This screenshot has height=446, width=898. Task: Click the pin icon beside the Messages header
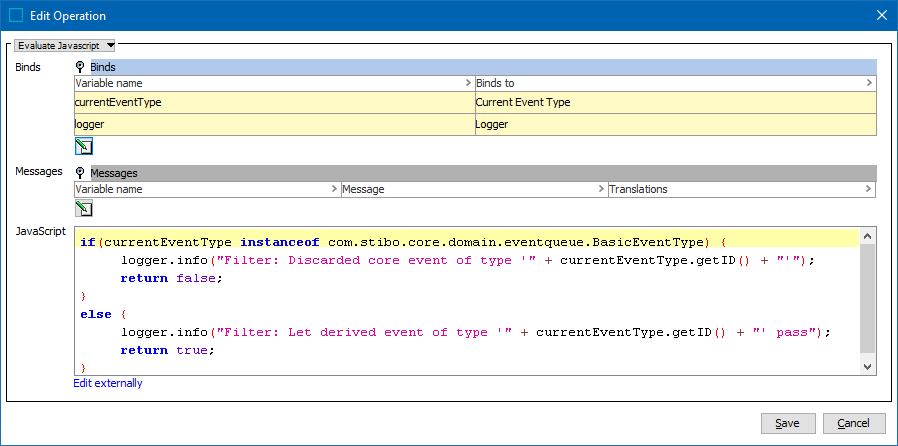coord(81,173)
